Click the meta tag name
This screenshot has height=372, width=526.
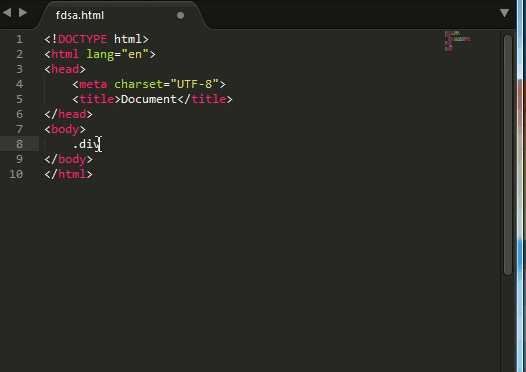(x=93, y=84)
